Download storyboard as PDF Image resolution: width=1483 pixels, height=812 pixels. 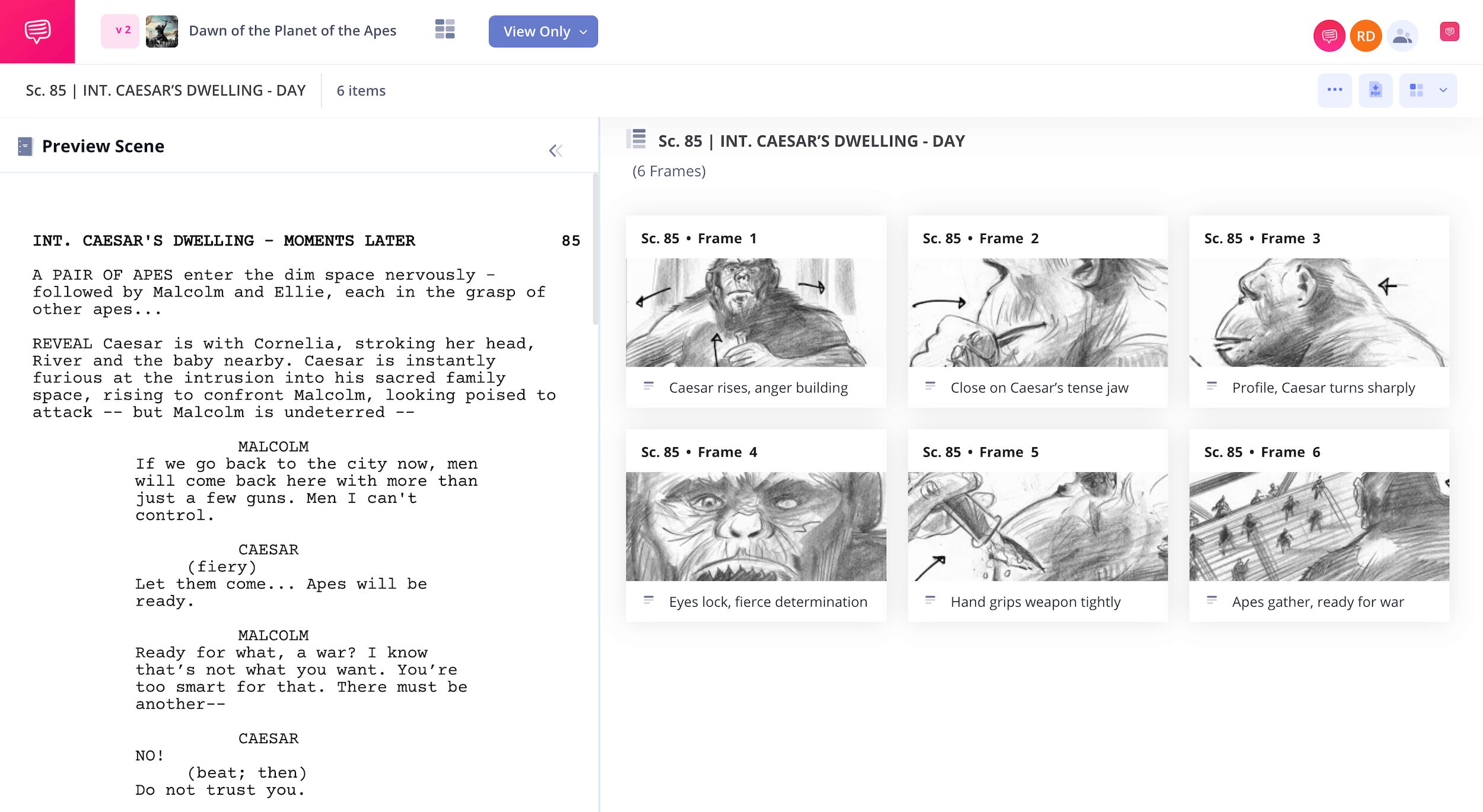(x=1375, y=90)
